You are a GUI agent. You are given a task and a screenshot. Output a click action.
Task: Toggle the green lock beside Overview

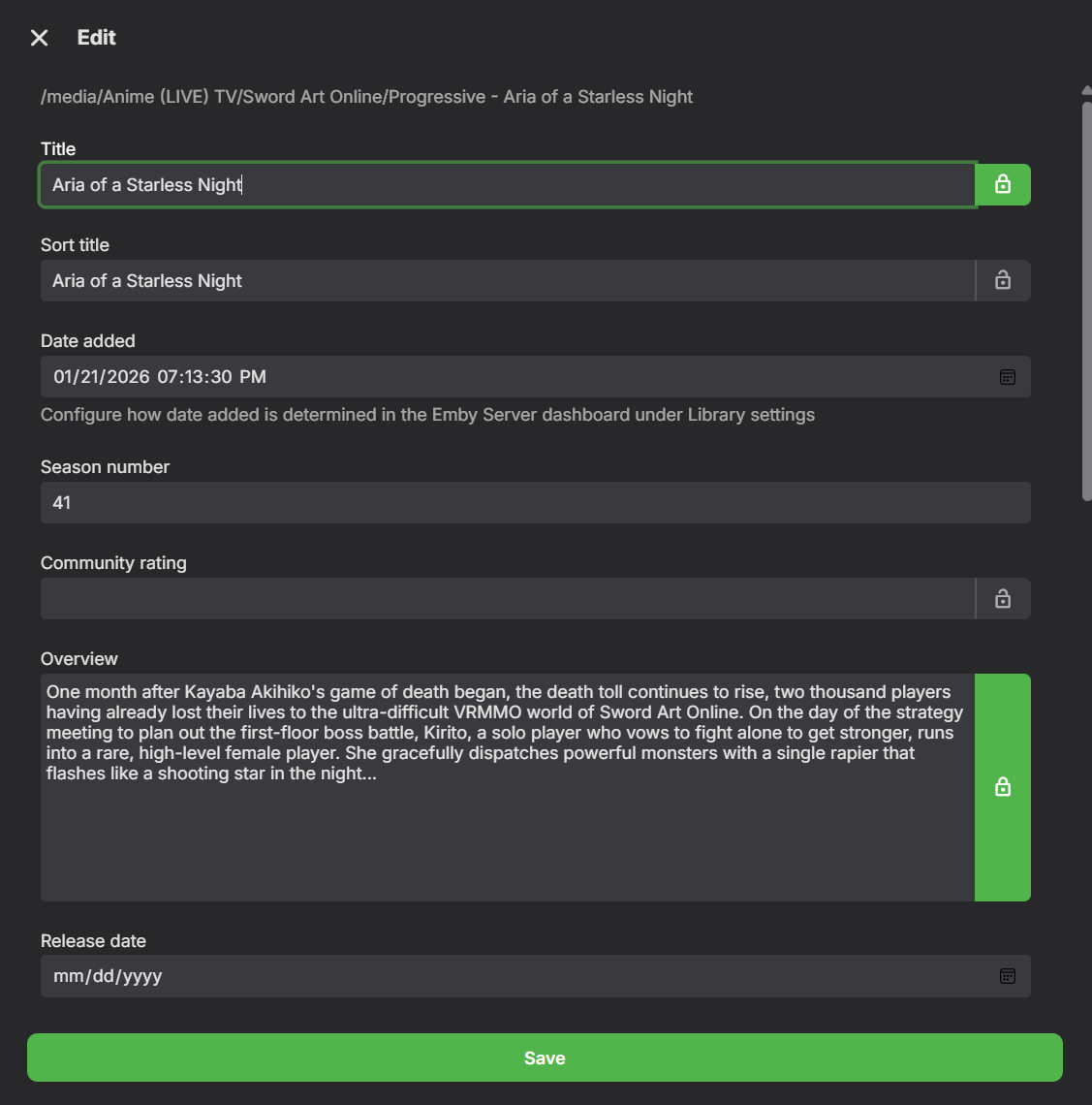pos(1003,787)
